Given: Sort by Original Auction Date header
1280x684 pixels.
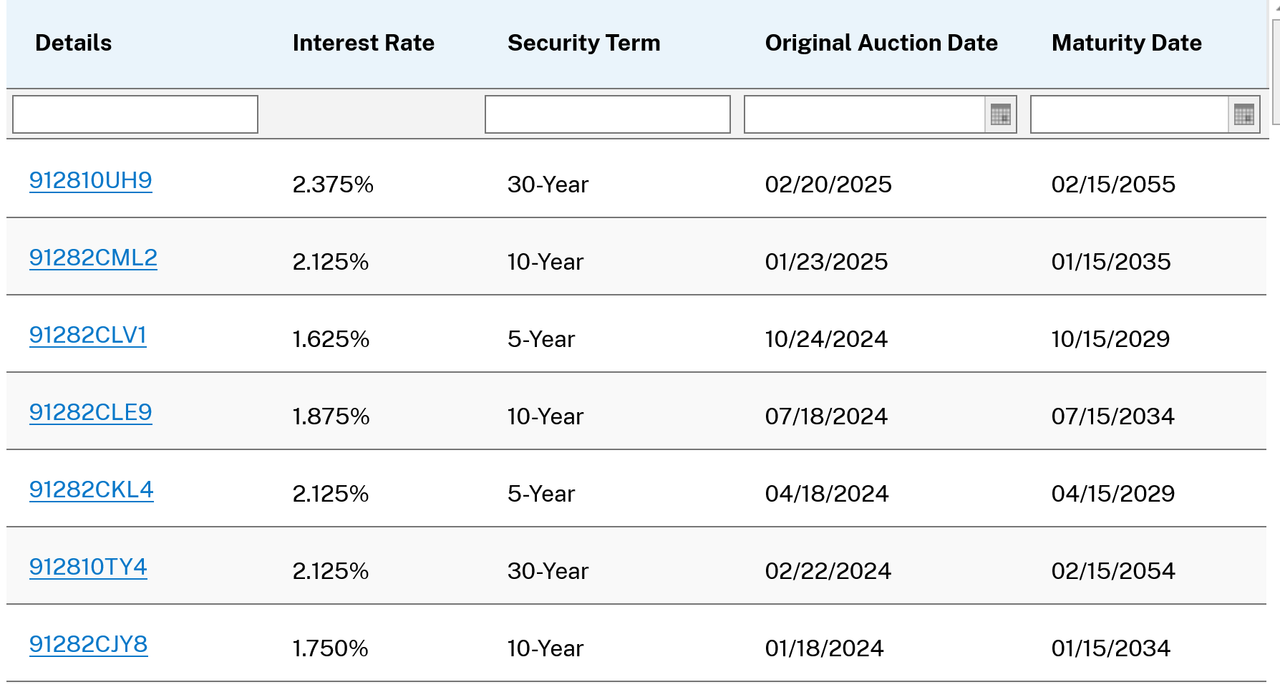Looking at the screenshot, I should (x=881, y=43).
